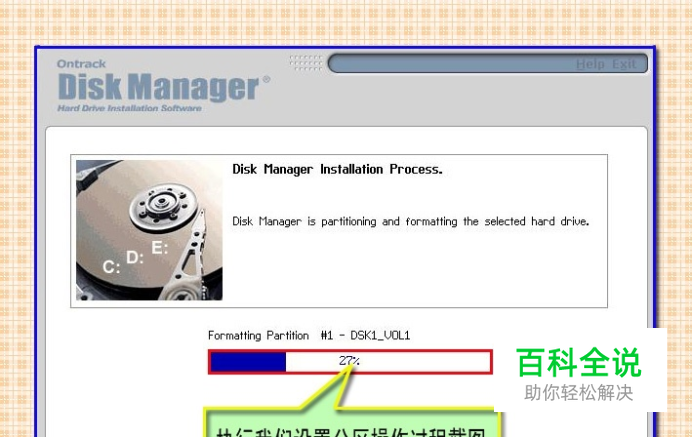Click the Disk Manager logo title
The width and height of the screenshot is (692, 437).
pyautogui.click(x=158, y=87)
